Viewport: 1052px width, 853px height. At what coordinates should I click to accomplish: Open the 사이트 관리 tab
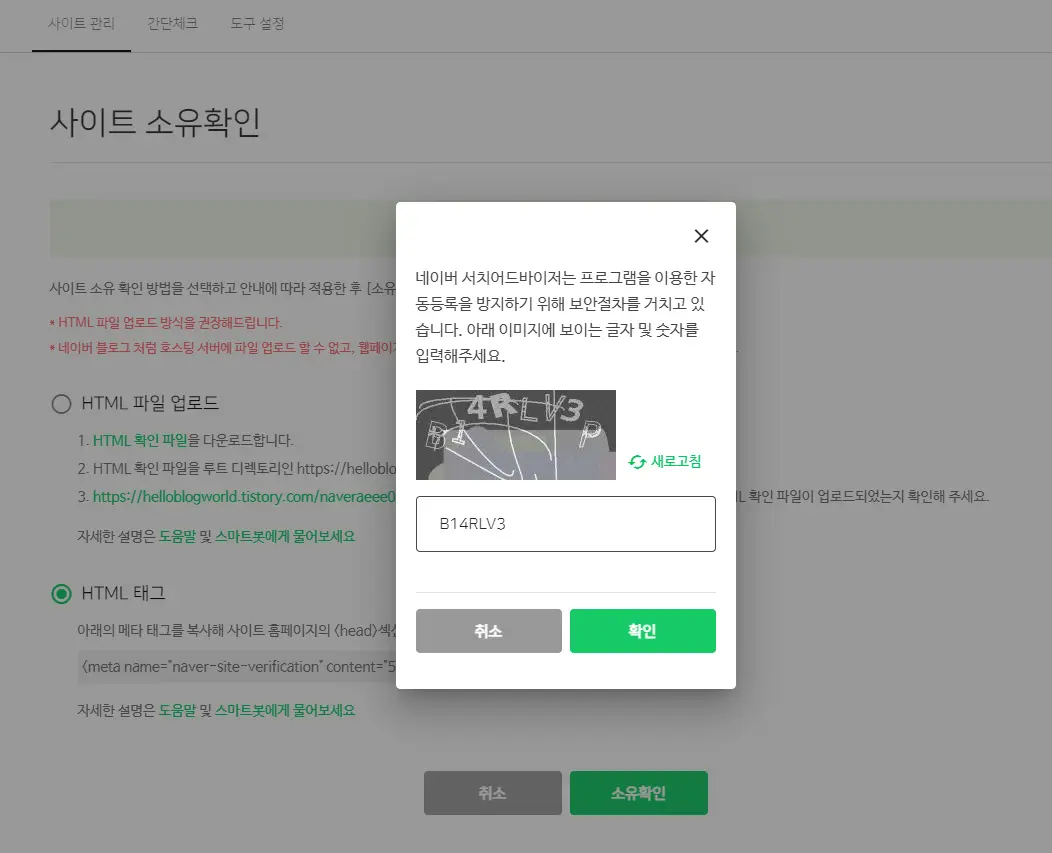(x=81, y=23)
